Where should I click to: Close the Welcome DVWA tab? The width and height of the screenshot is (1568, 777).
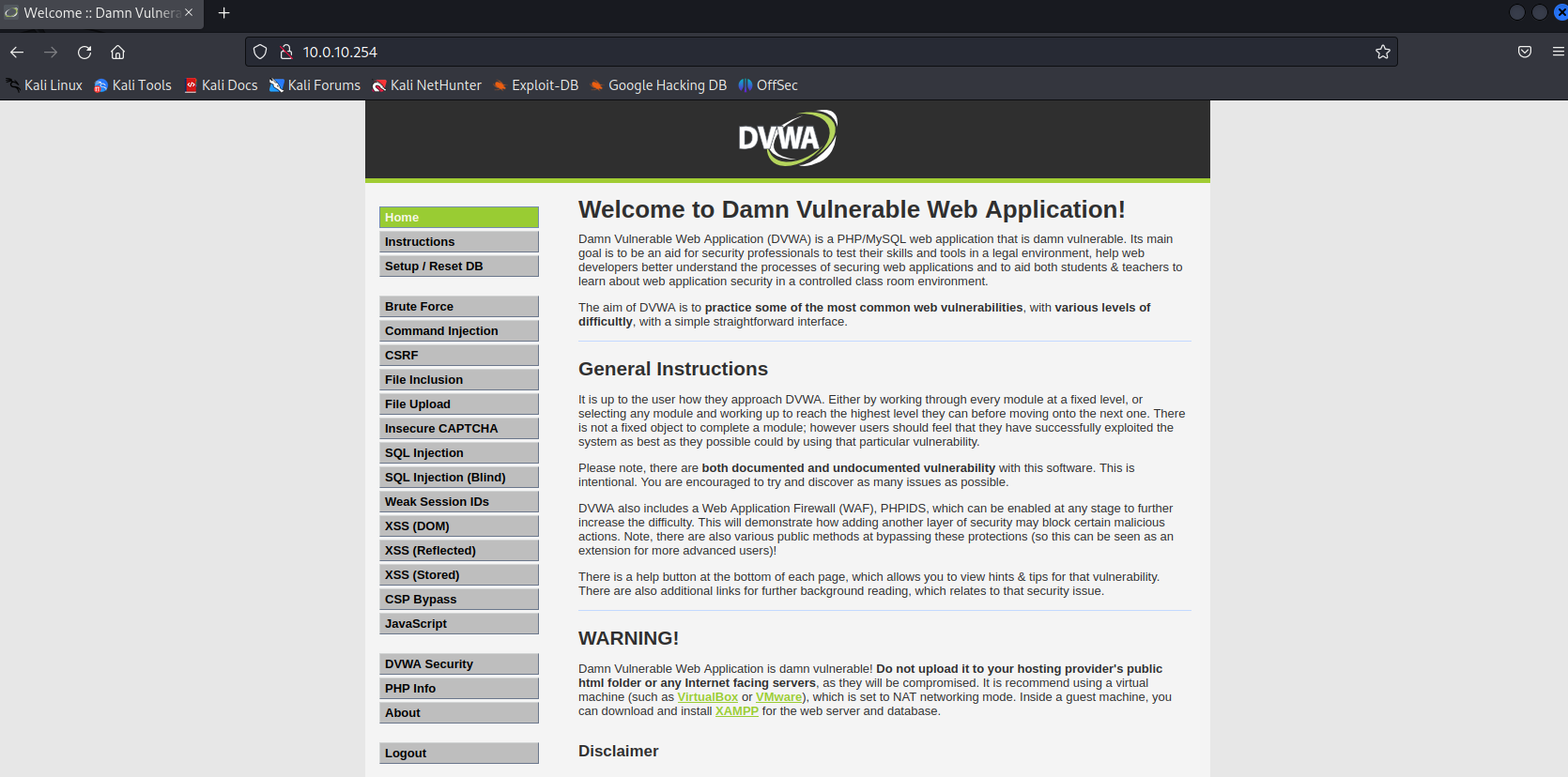pos(189,13)
